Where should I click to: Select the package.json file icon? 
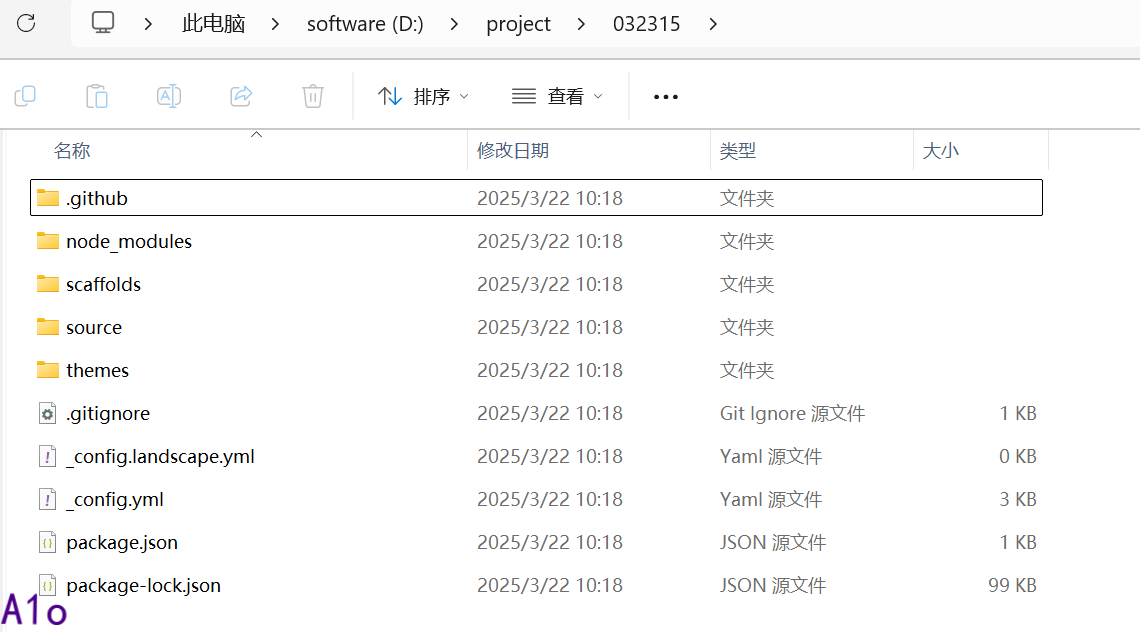tap(47, 542)
